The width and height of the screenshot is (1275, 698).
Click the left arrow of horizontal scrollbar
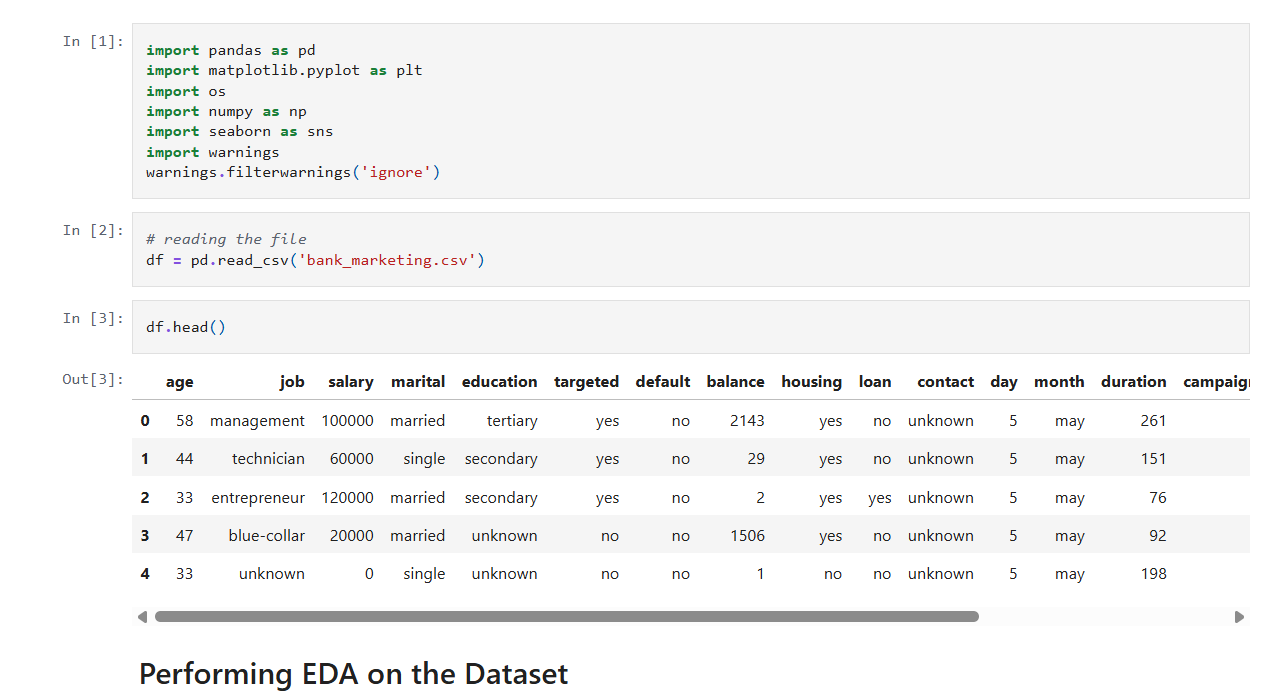(x=142, y=617)
